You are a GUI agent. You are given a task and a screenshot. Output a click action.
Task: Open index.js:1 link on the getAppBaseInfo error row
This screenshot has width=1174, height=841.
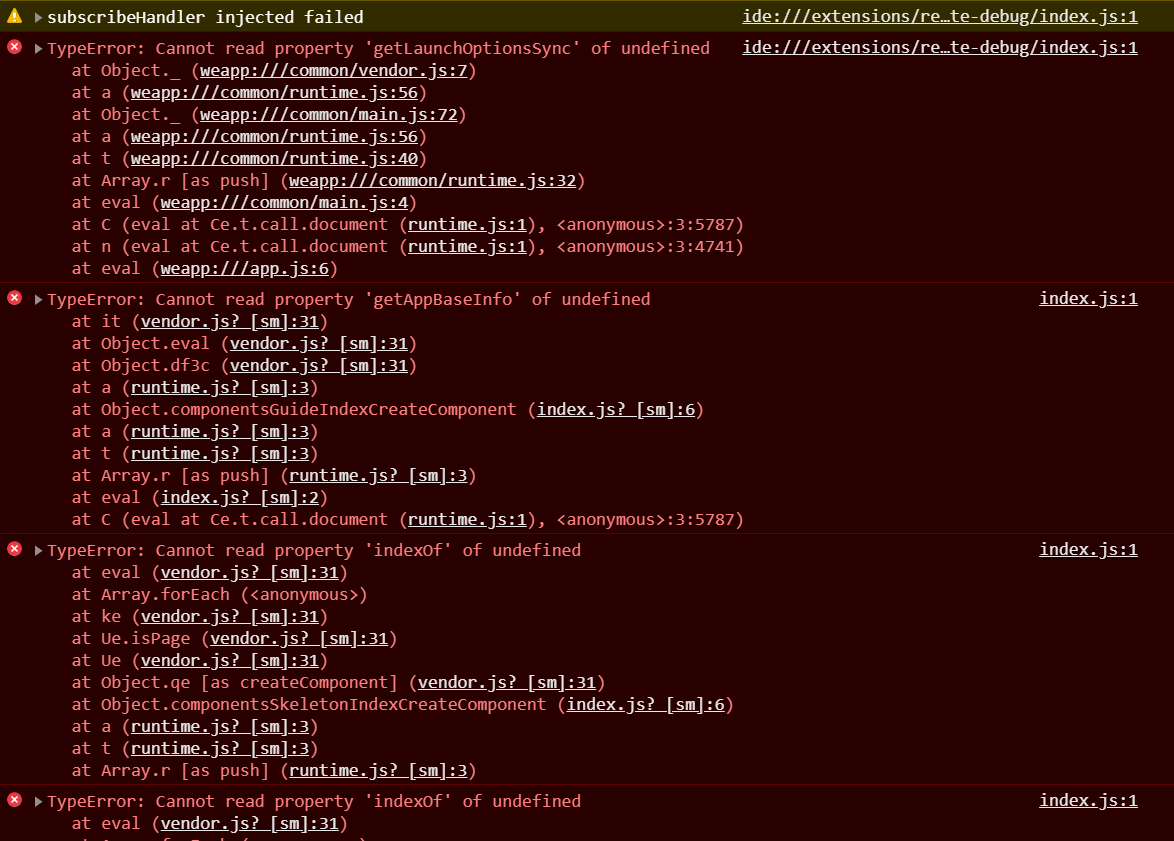(1088, 299)
